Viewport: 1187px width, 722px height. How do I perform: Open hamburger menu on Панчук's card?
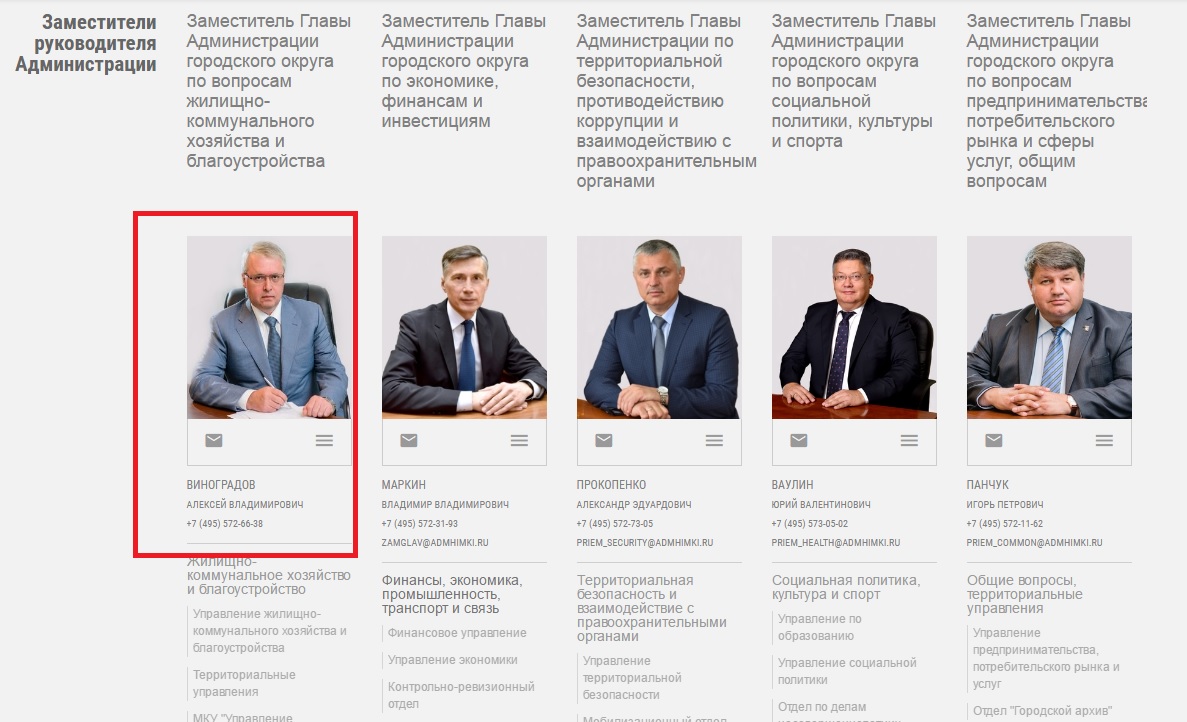click(1104, 440)
